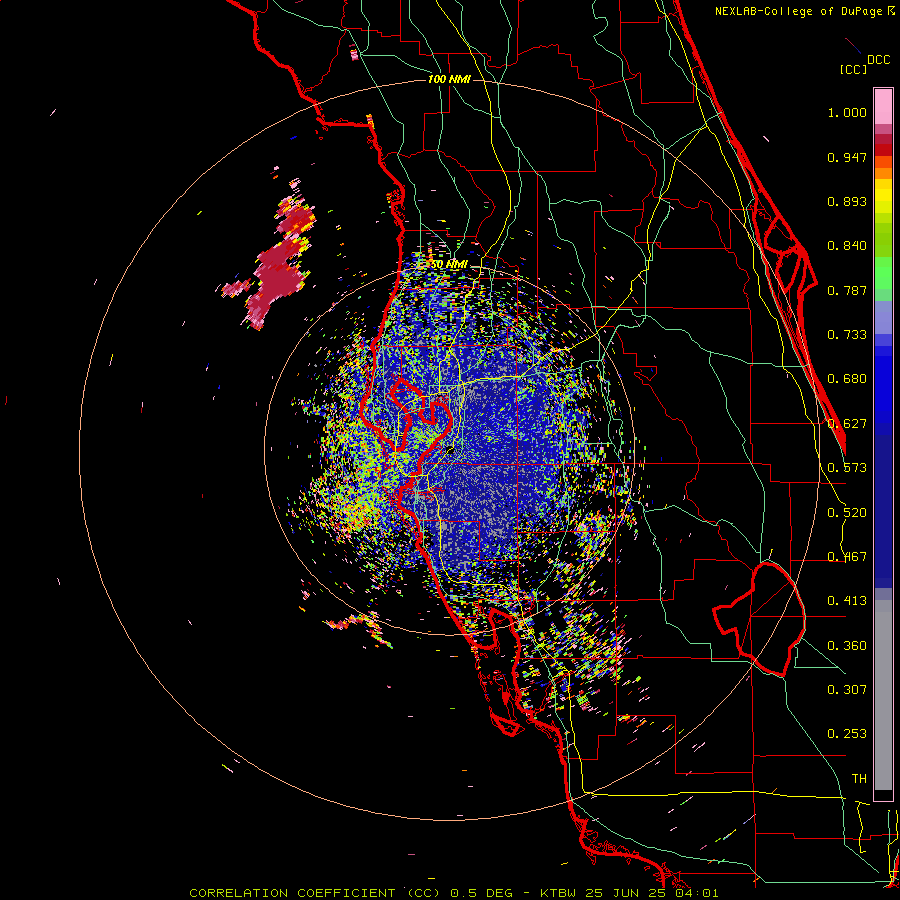Select the 0.680 scale value
The height and width of the screenshot is (900, 900).
coord(847,379)
